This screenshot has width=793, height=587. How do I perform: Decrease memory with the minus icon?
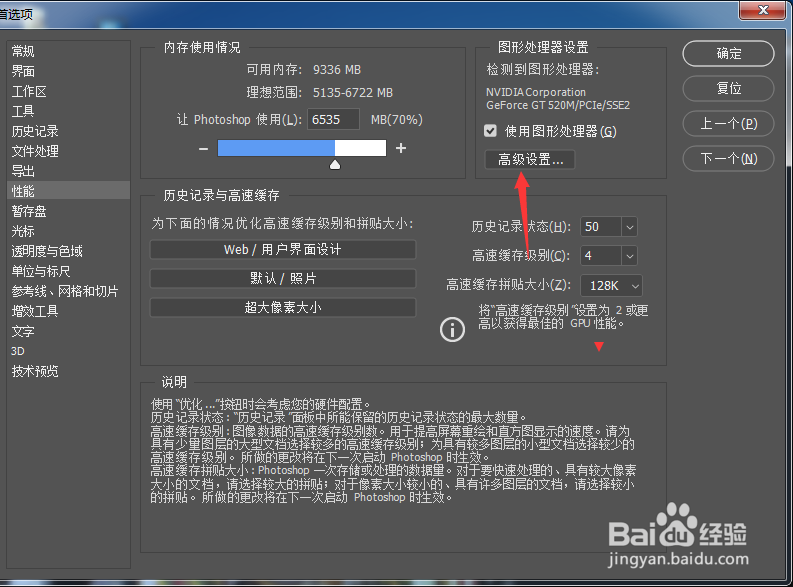click(x=203, y=149)
